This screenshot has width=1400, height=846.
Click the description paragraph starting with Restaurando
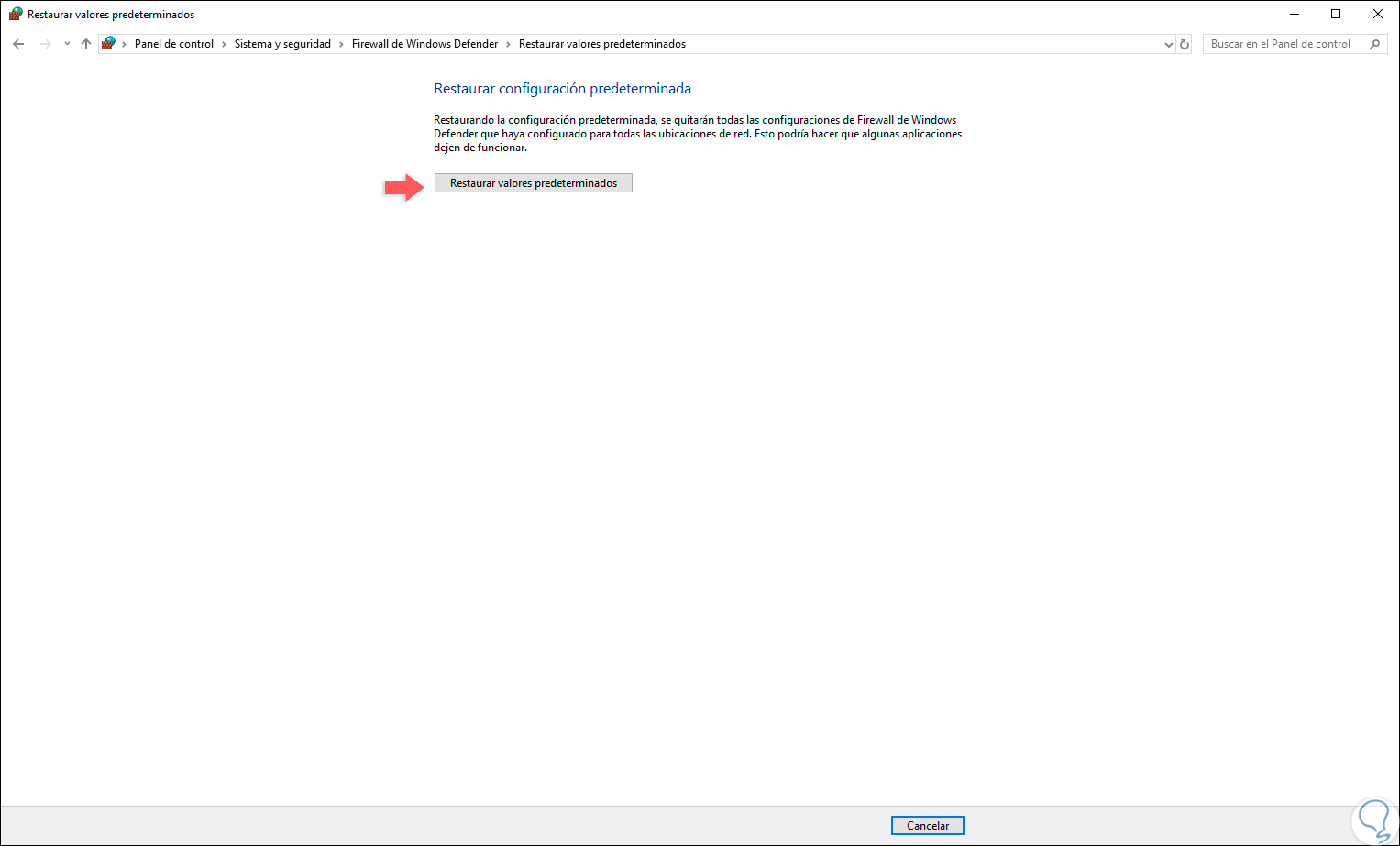point(698,134)
